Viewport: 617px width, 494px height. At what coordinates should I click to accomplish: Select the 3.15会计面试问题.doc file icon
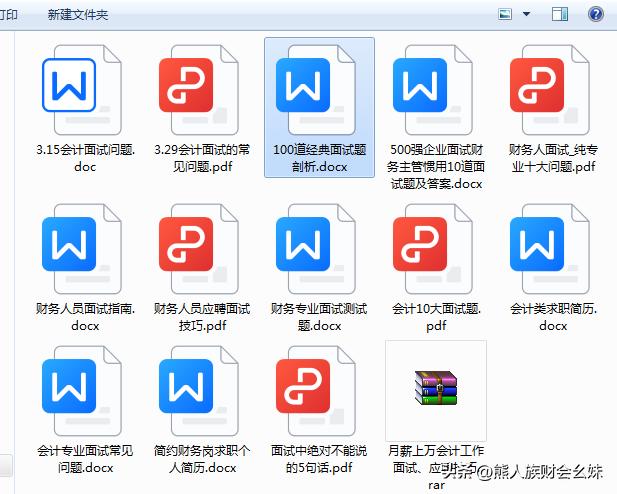[x=82, y=90]
